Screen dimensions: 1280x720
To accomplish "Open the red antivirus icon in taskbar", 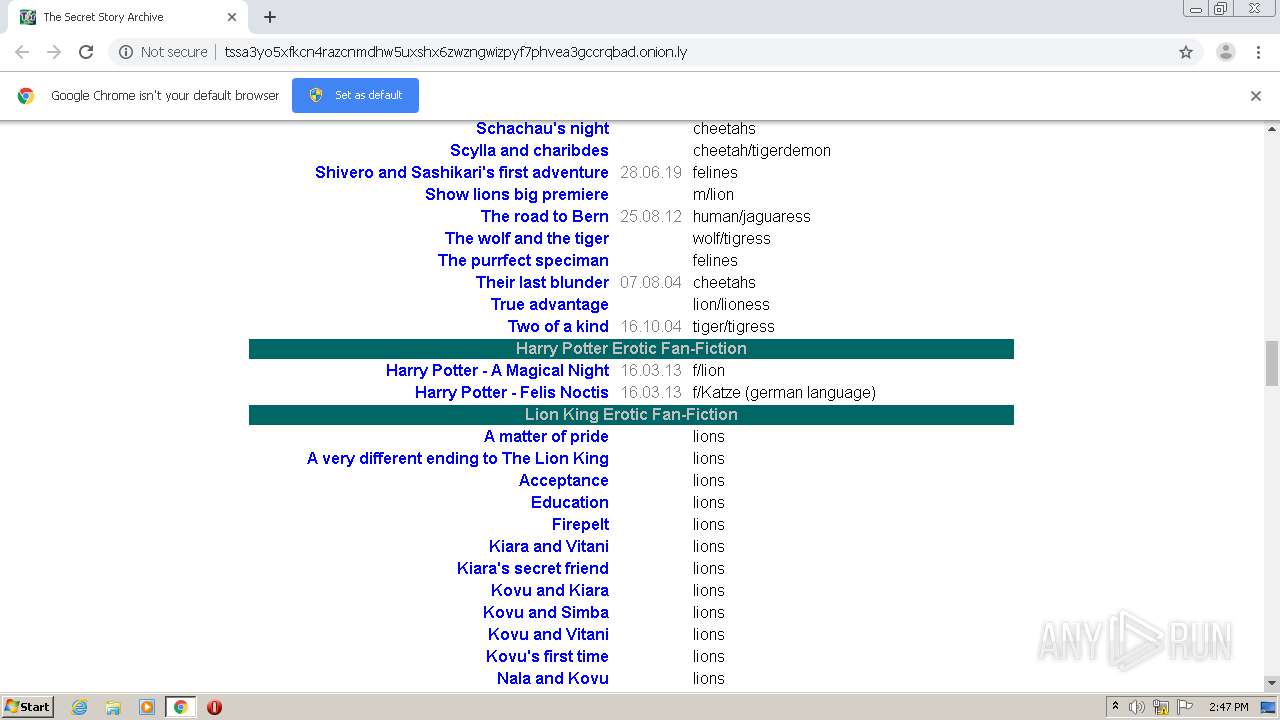I will pos(214,707).
